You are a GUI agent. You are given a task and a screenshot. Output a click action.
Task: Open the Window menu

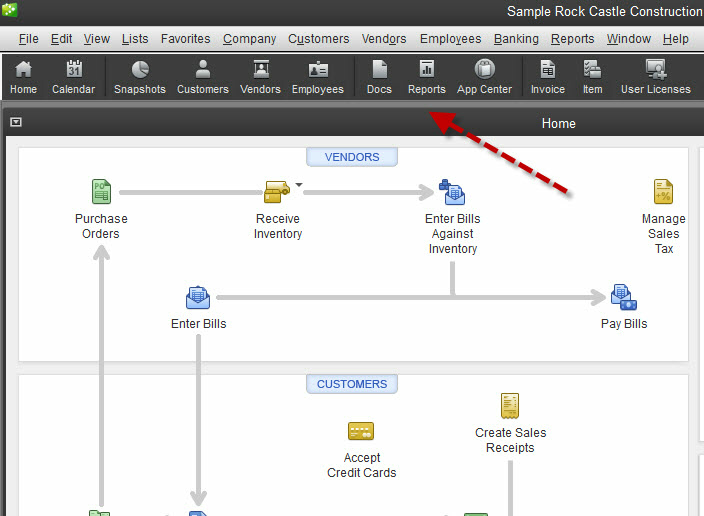click(x=629, y=39)
